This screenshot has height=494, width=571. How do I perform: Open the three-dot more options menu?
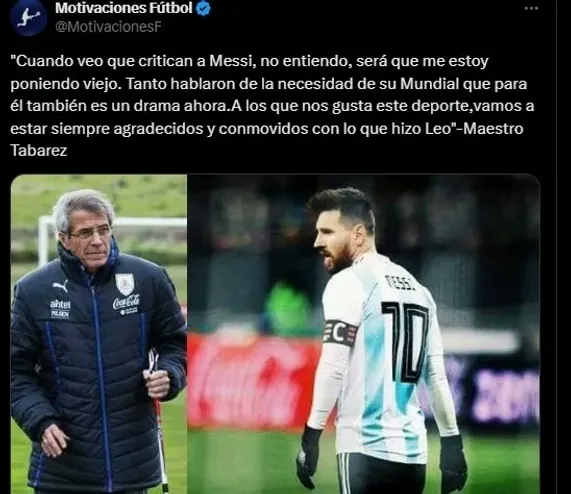[x=531, y=8]
